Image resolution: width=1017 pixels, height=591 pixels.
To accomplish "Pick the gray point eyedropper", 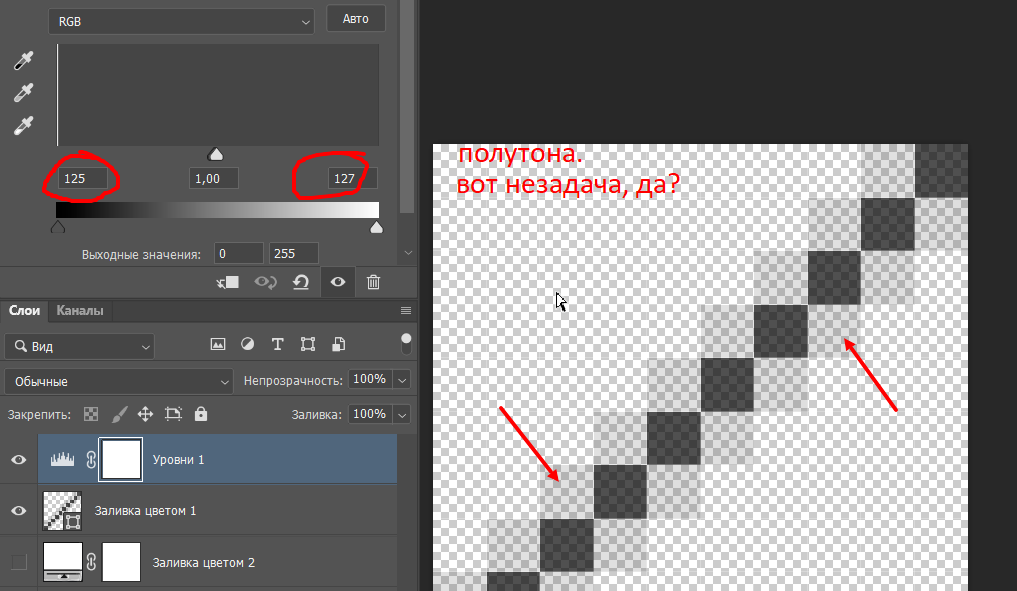I will 23,93.
